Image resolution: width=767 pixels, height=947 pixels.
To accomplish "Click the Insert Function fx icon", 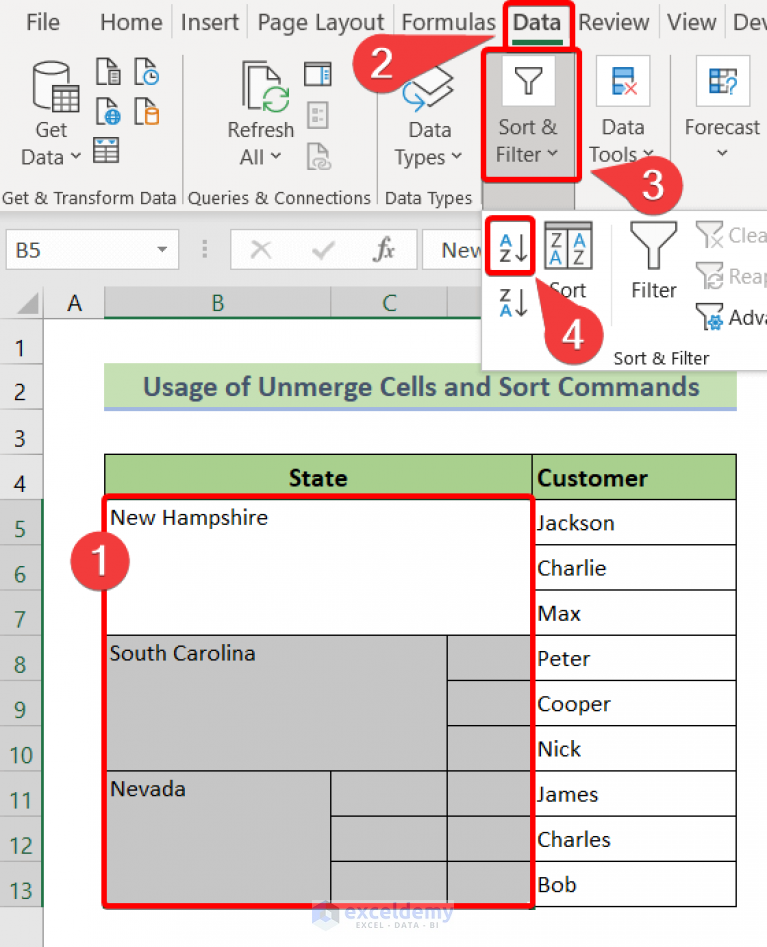I will (383, 250).
